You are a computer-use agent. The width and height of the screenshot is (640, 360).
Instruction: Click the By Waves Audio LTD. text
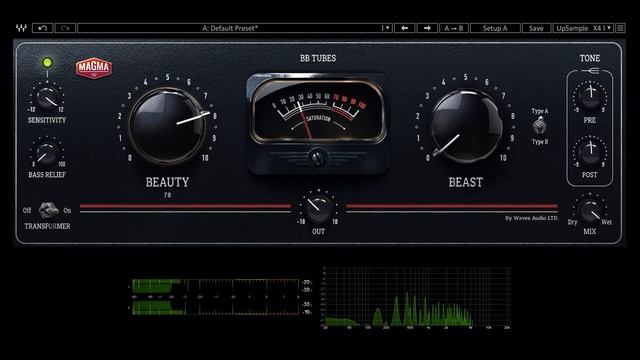point(531,218)
